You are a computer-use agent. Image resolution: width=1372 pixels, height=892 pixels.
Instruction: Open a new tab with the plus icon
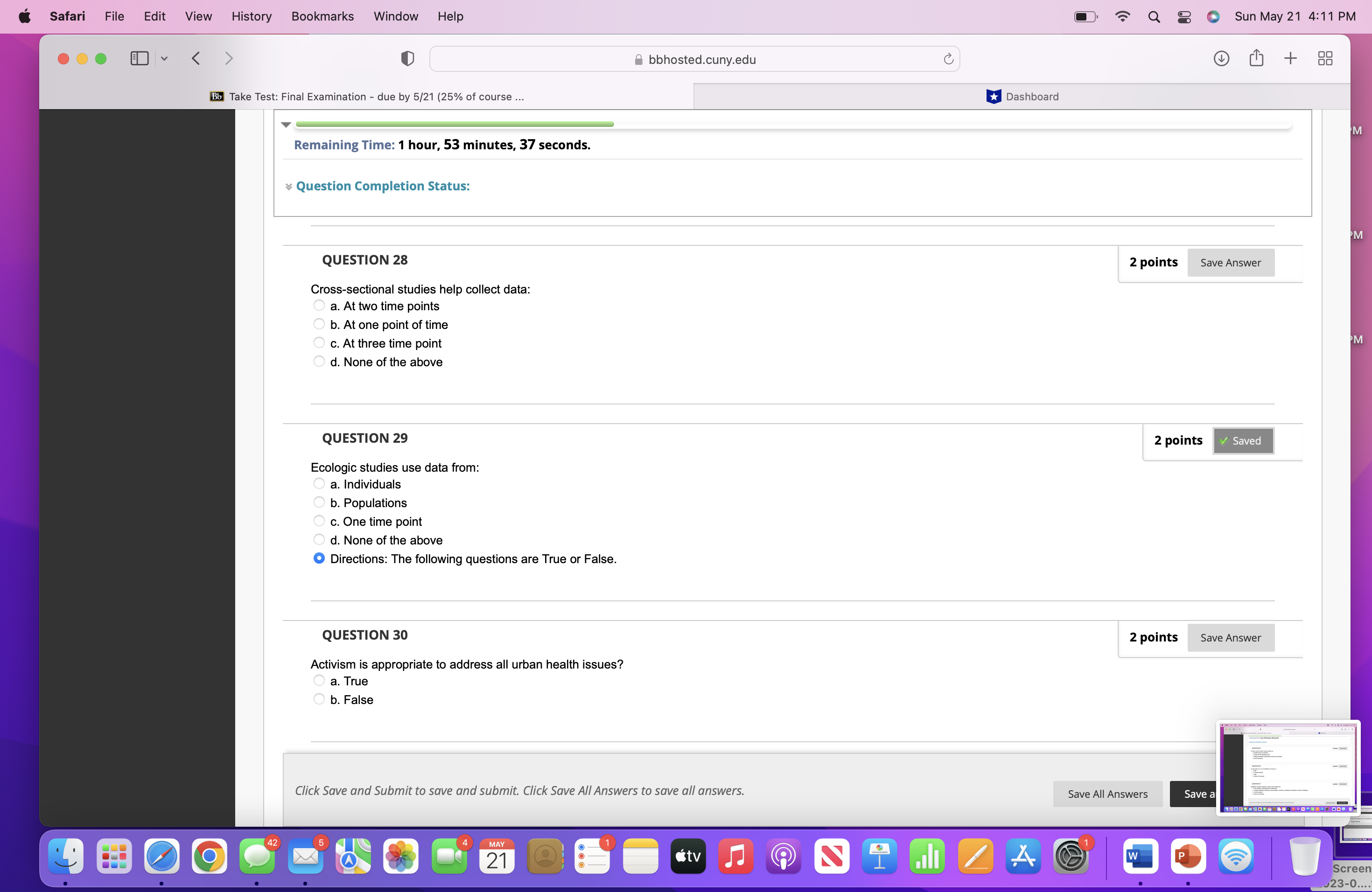tap(1291, 58)
